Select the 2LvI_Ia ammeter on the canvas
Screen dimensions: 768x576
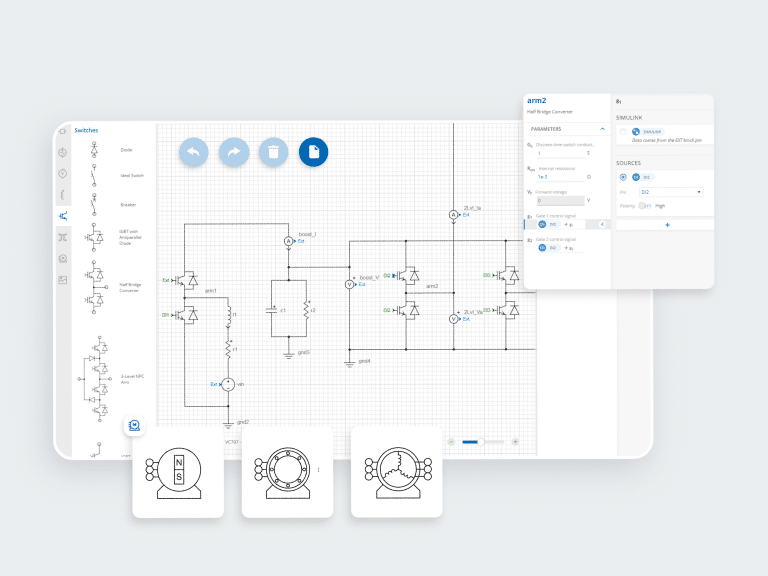[x=454, y=215]
